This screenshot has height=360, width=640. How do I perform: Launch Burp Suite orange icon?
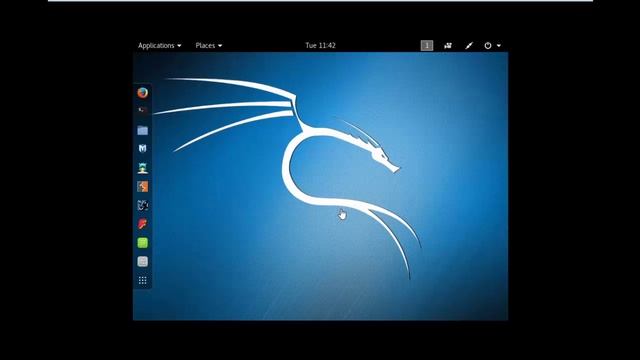(142, 187)
